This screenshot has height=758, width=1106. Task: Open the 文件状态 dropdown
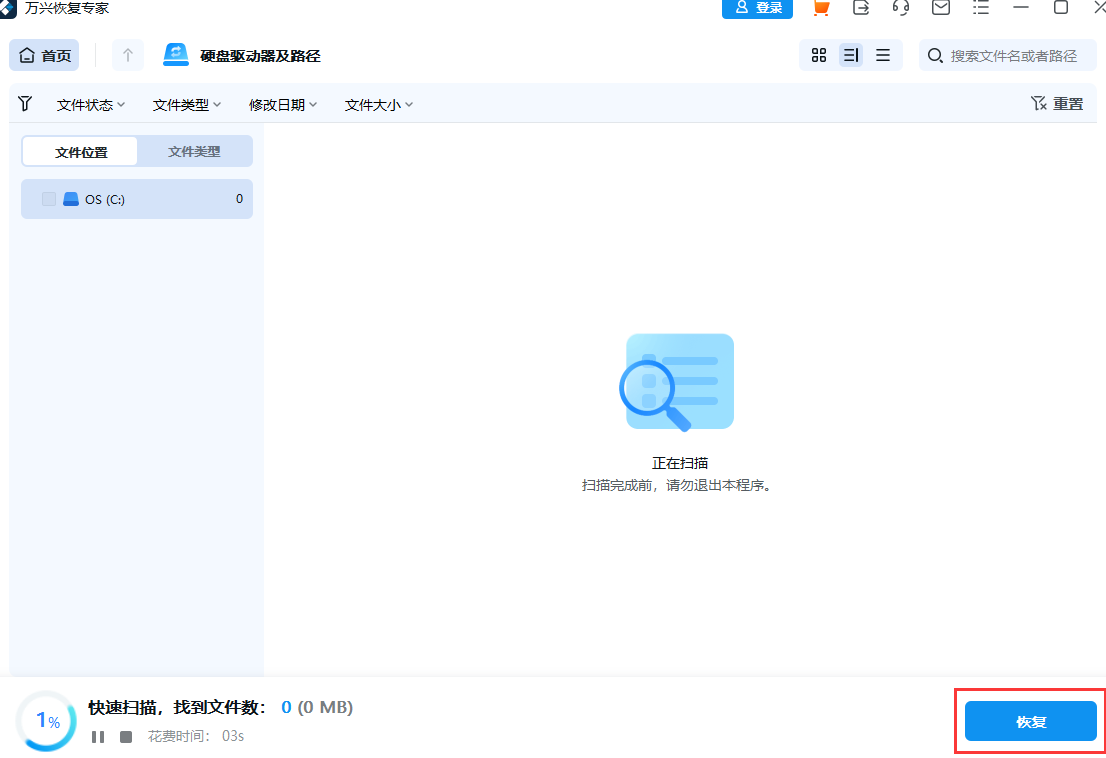(90, 104)
